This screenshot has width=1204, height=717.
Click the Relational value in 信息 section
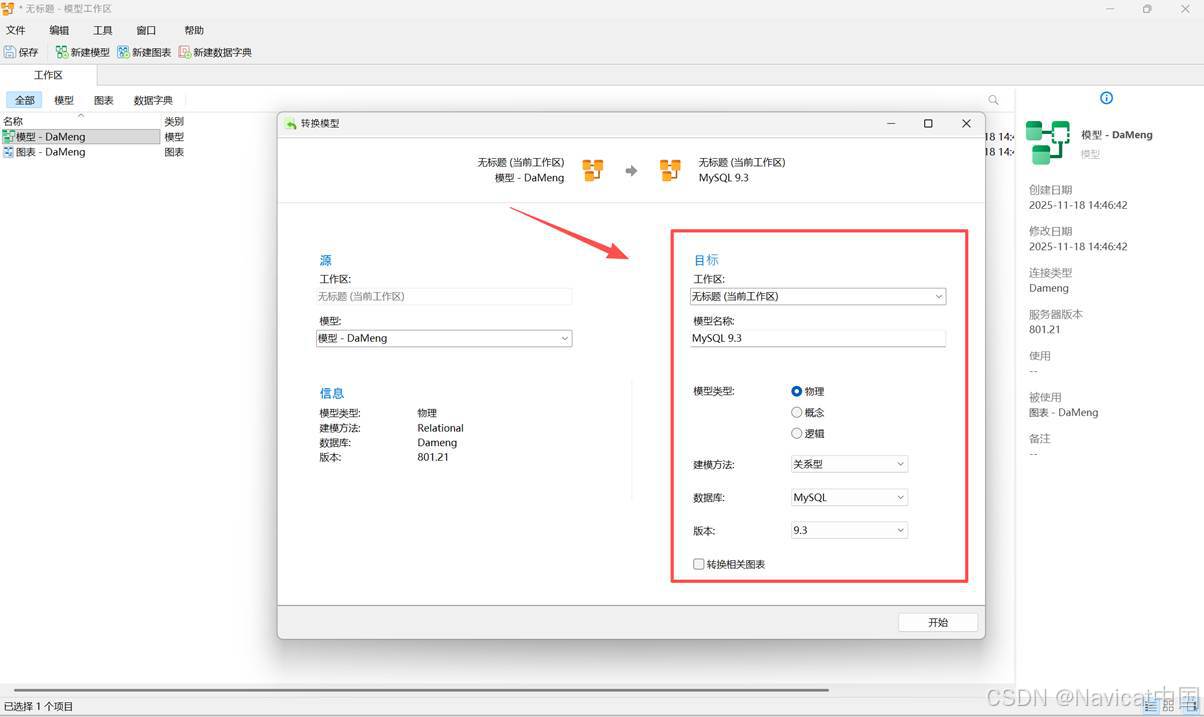[x=440, y=428]
